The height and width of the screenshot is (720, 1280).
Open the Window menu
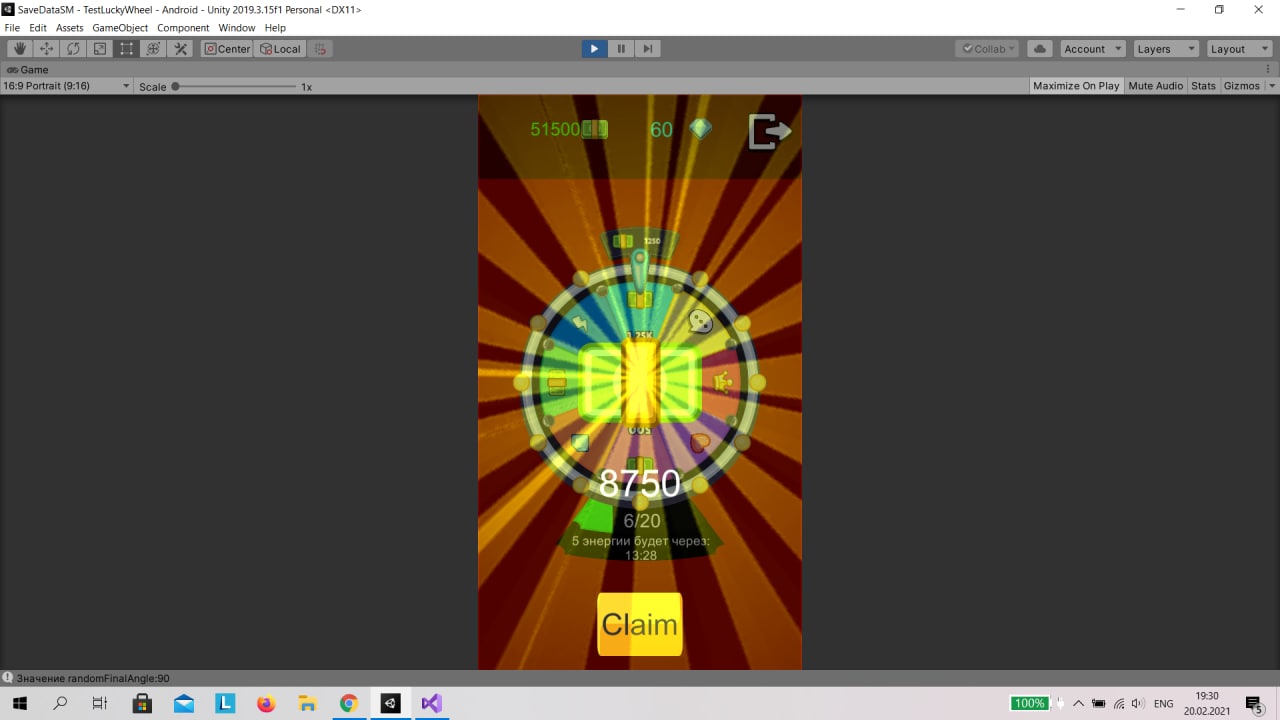pyautogui.click(x=237, y=28)
